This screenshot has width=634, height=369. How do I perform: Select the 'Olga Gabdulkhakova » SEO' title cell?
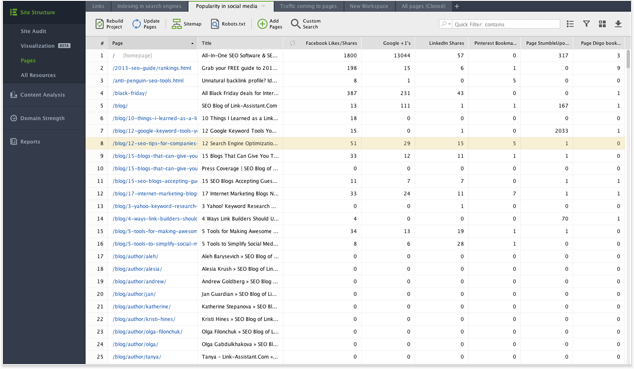(x=240, y=344)
